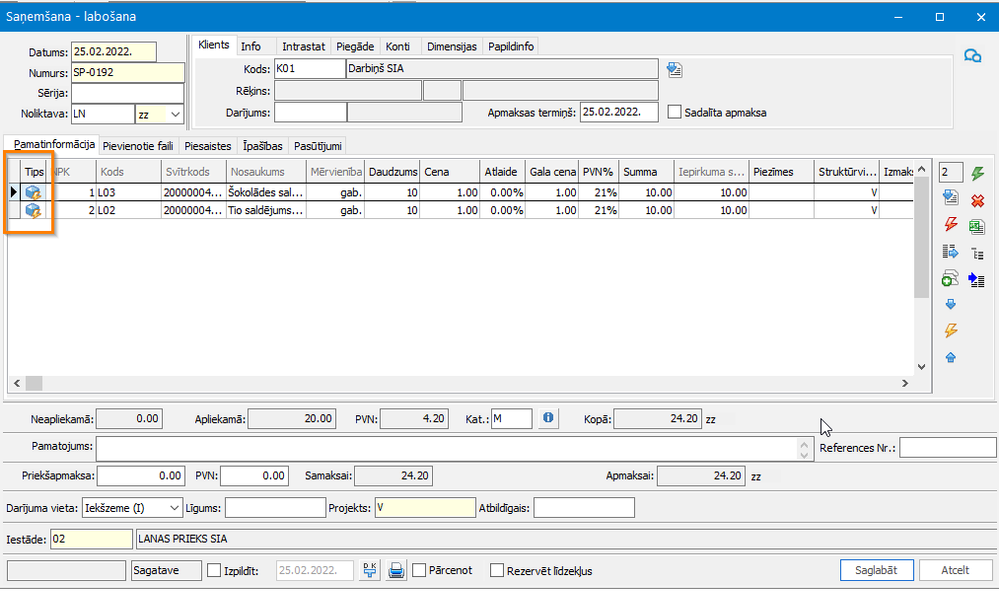Enable Rezervēt līdzekļus checkbox
The width and height of the screenshot is (999, 591).
tap(497, 571)
